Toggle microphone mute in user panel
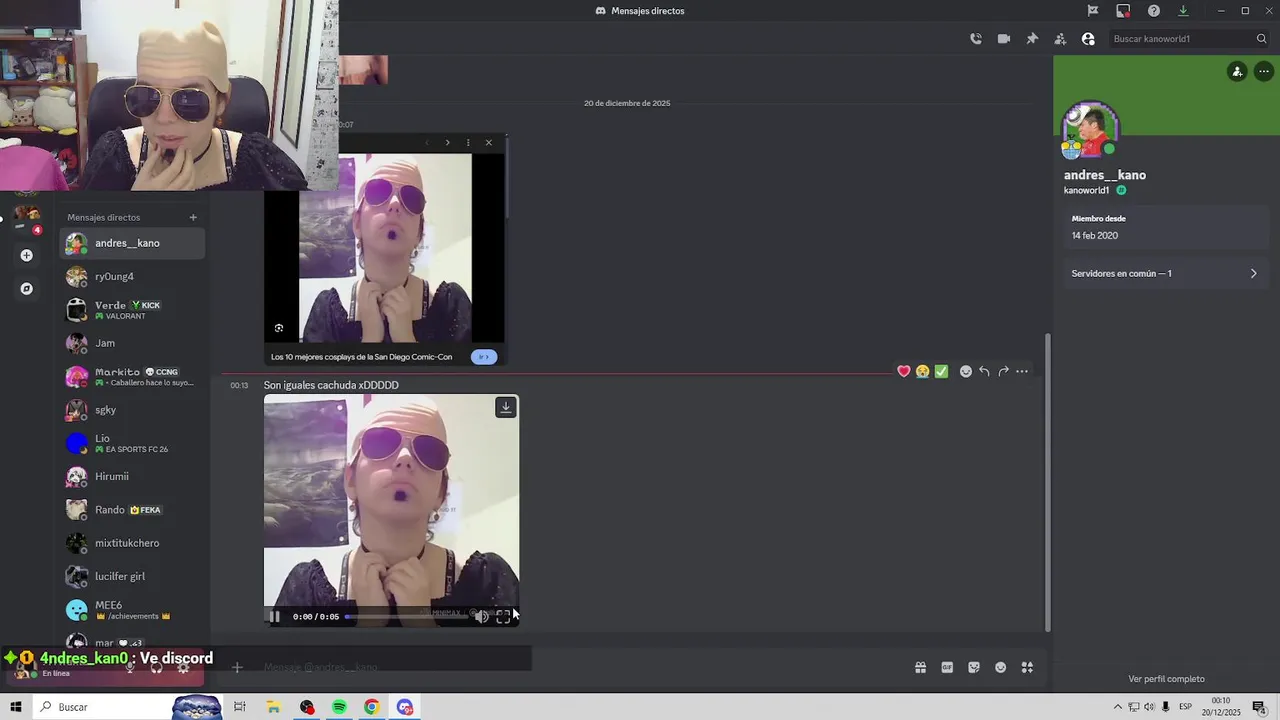This screenshot has width=1280, height=720. [130, 668]
